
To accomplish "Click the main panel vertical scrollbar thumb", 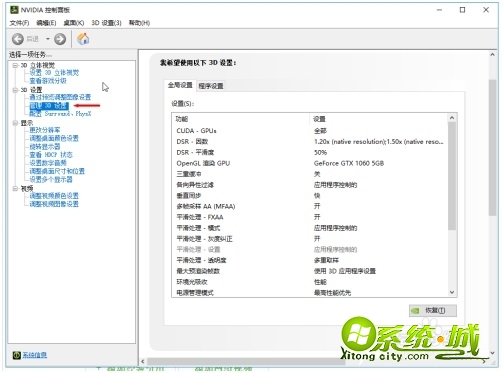I will pos(492,148).
